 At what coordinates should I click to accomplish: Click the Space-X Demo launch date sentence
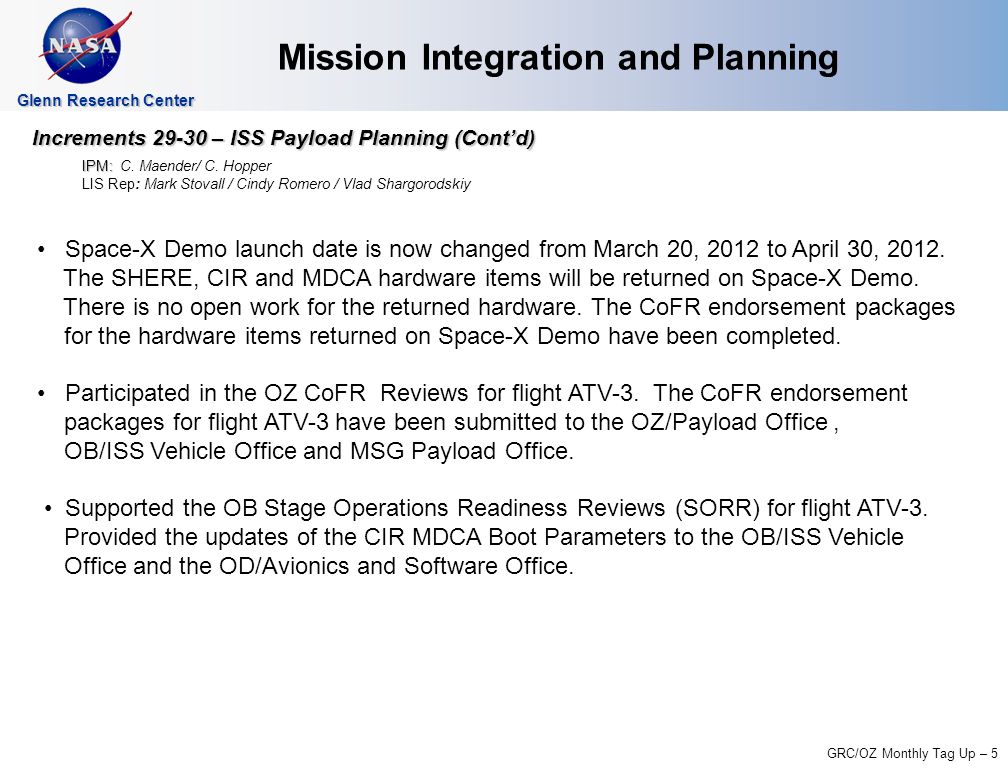(505, 249)
